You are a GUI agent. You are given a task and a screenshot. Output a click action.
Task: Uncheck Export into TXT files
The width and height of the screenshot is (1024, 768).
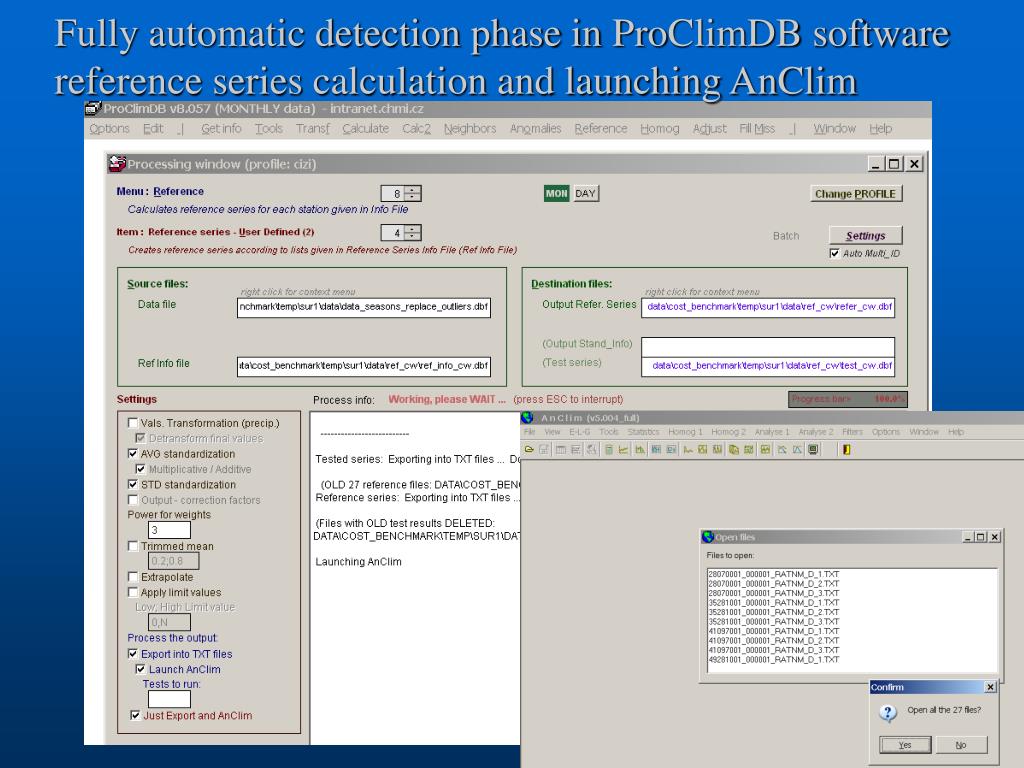tap(133, 654)
